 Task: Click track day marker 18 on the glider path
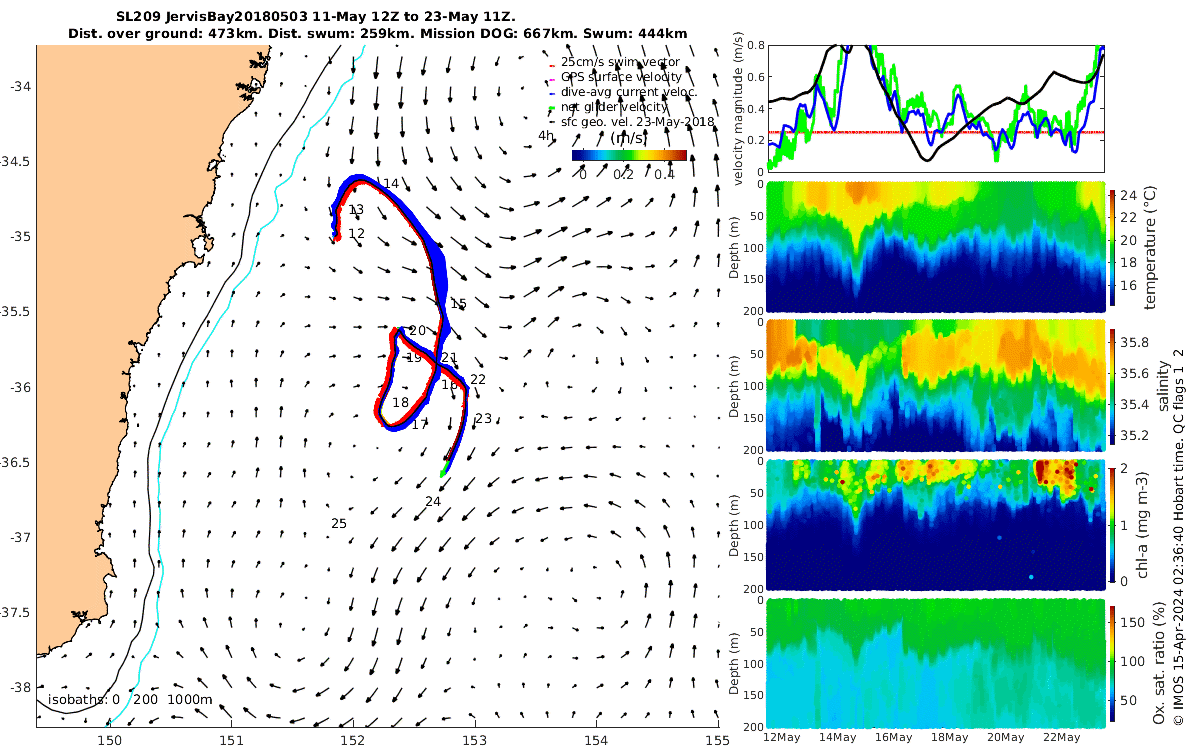pos(401,403)
